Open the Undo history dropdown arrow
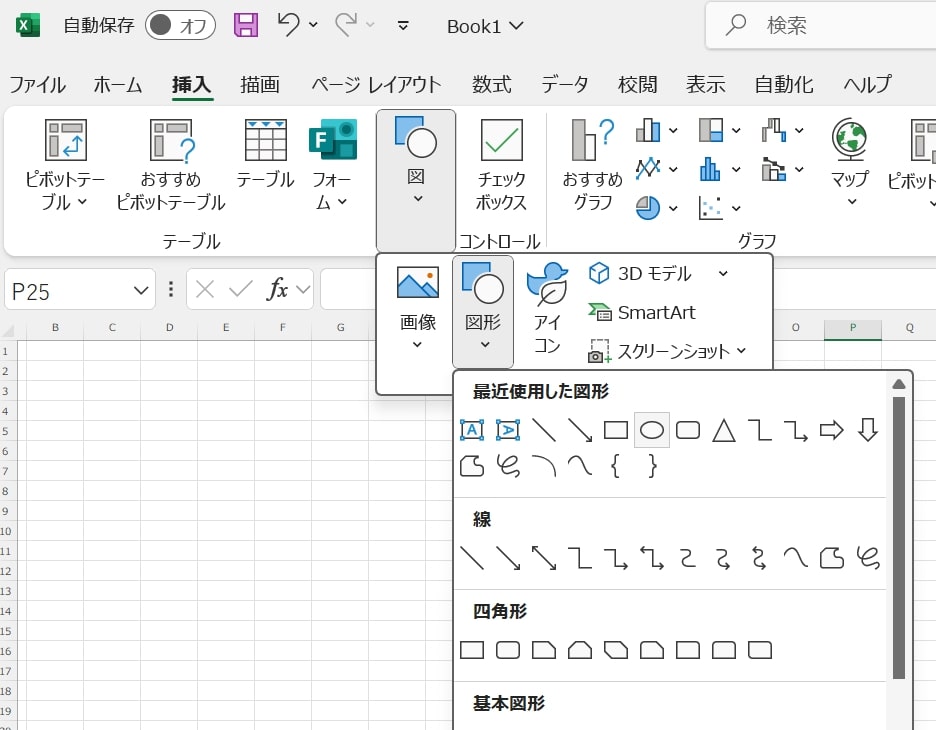Screen dimensions: 936x730 coord(313,25)
